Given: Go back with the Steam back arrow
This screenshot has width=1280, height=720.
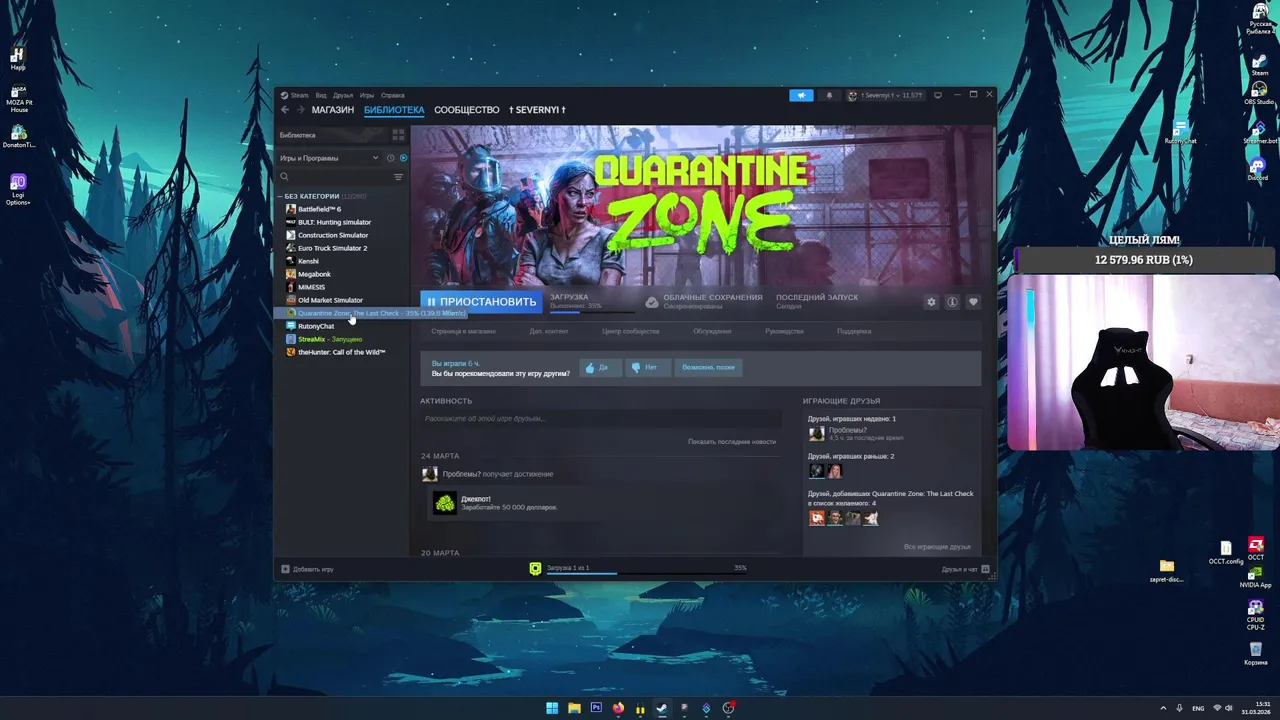Looking at the screenshot, I should [x=285, y=110].
